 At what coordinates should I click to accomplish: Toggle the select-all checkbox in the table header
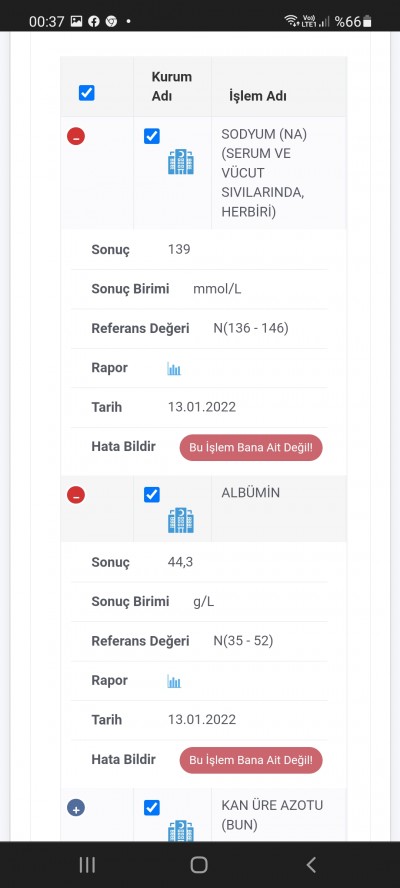click(x=87, y=93)
